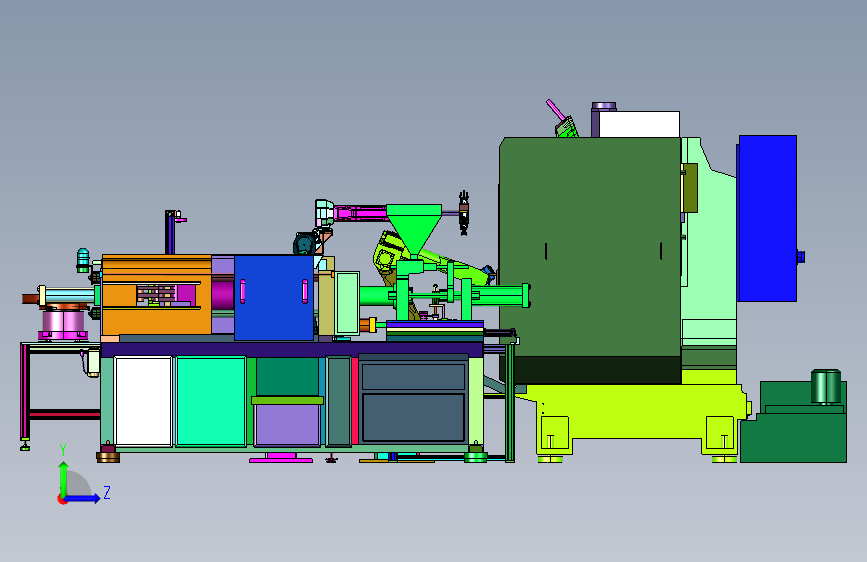
Task: Select the green cylinders on bottom-right unit
Action: [x=826, y=386]
